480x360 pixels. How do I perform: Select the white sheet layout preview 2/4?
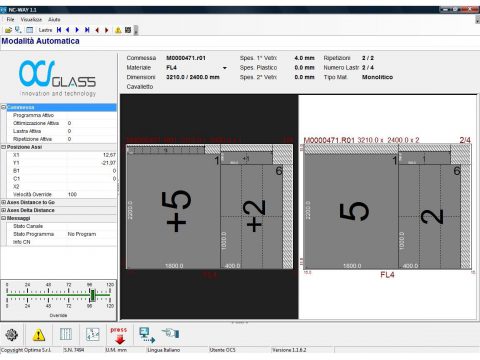click(388, 207)
